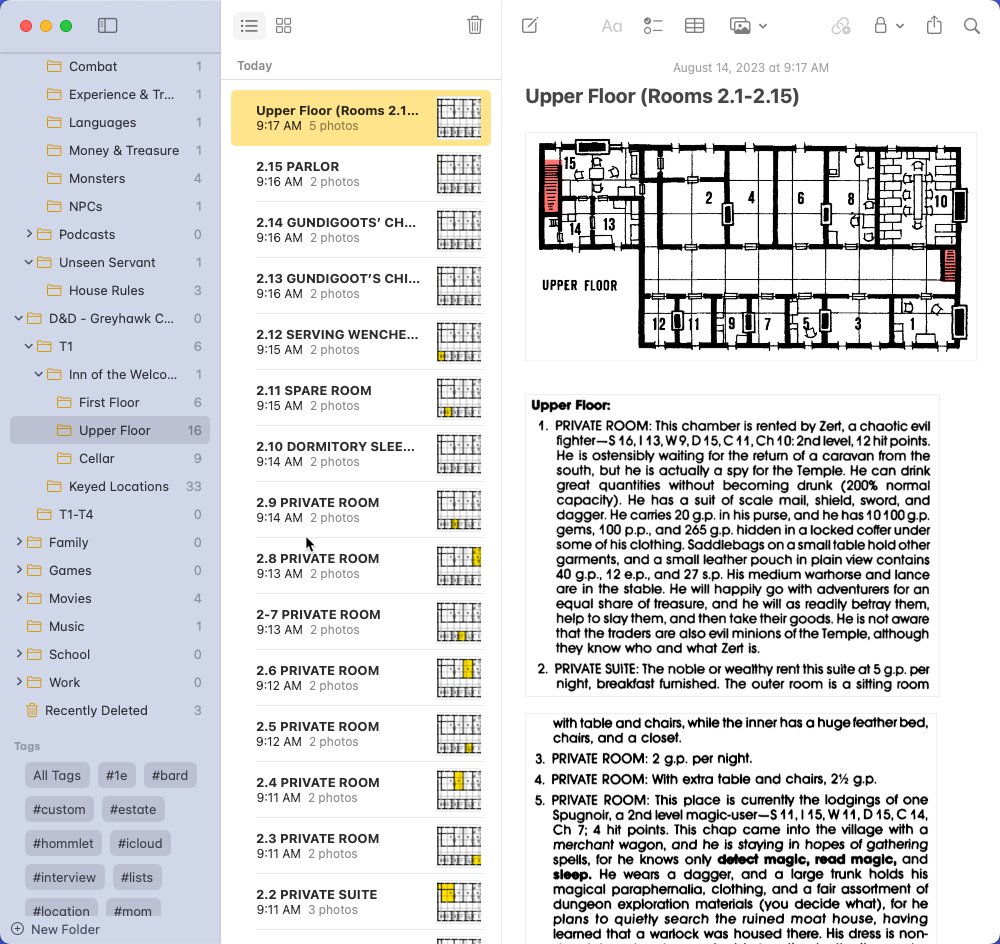The image size is (1000, 944).
Task: Click the Upper Floor map image in note
Action: tap(751, 246)
